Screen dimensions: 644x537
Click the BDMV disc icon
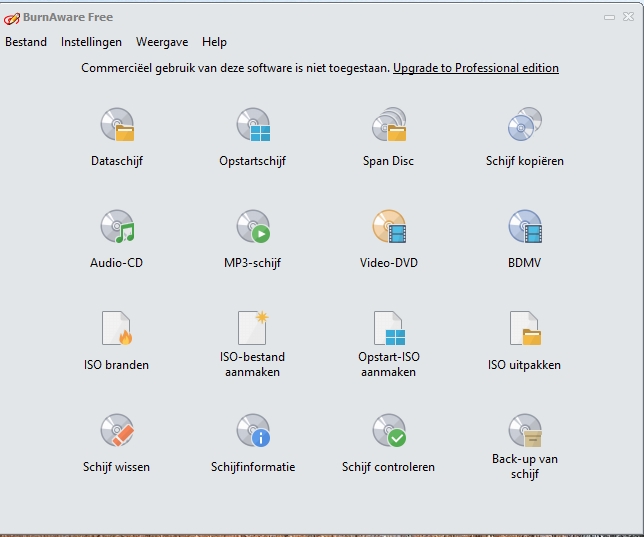coord(525,228)
